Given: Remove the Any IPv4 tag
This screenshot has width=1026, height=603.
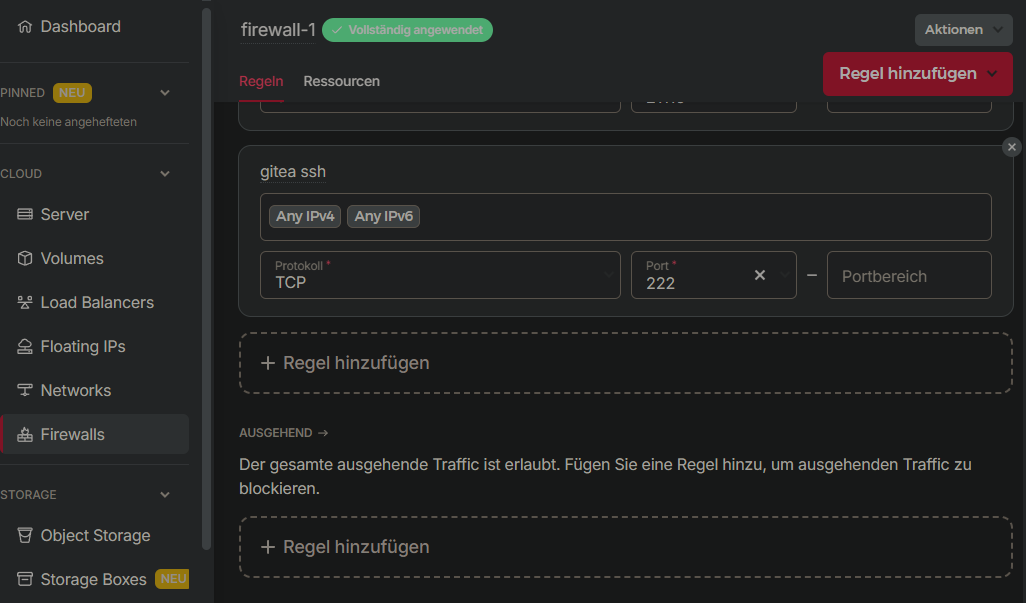Looking at the screenshot, I should click(305, 216).
